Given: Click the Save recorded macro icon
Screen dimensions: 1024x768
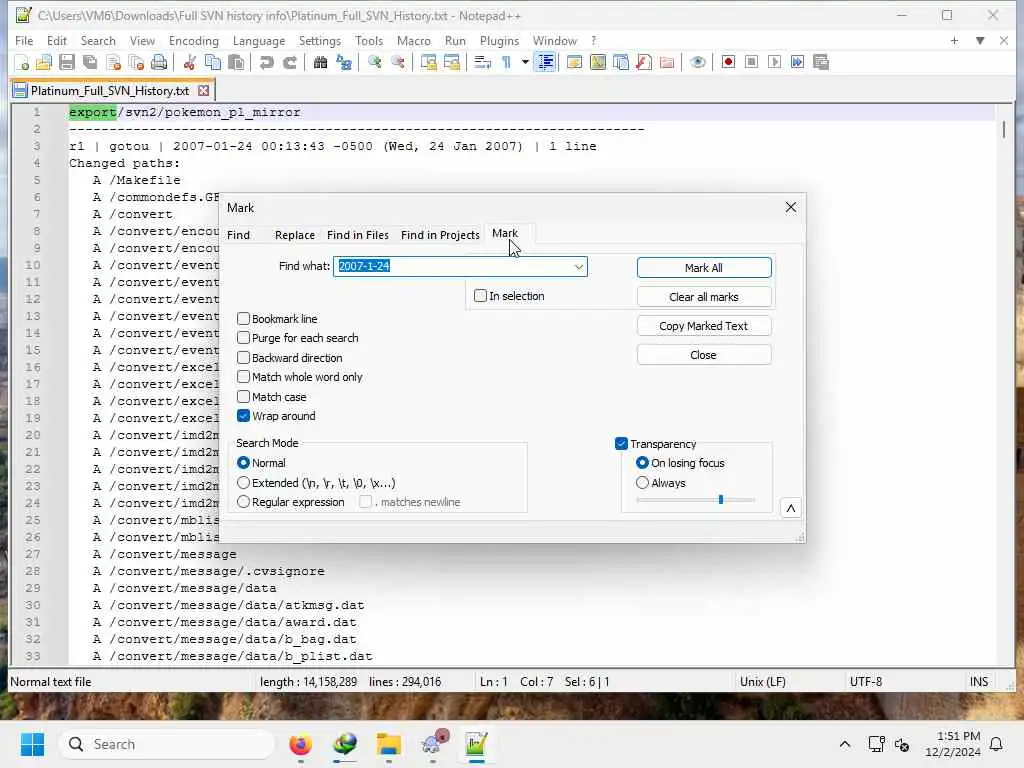Looking at the screenshot, I should [x=821, y=63].
